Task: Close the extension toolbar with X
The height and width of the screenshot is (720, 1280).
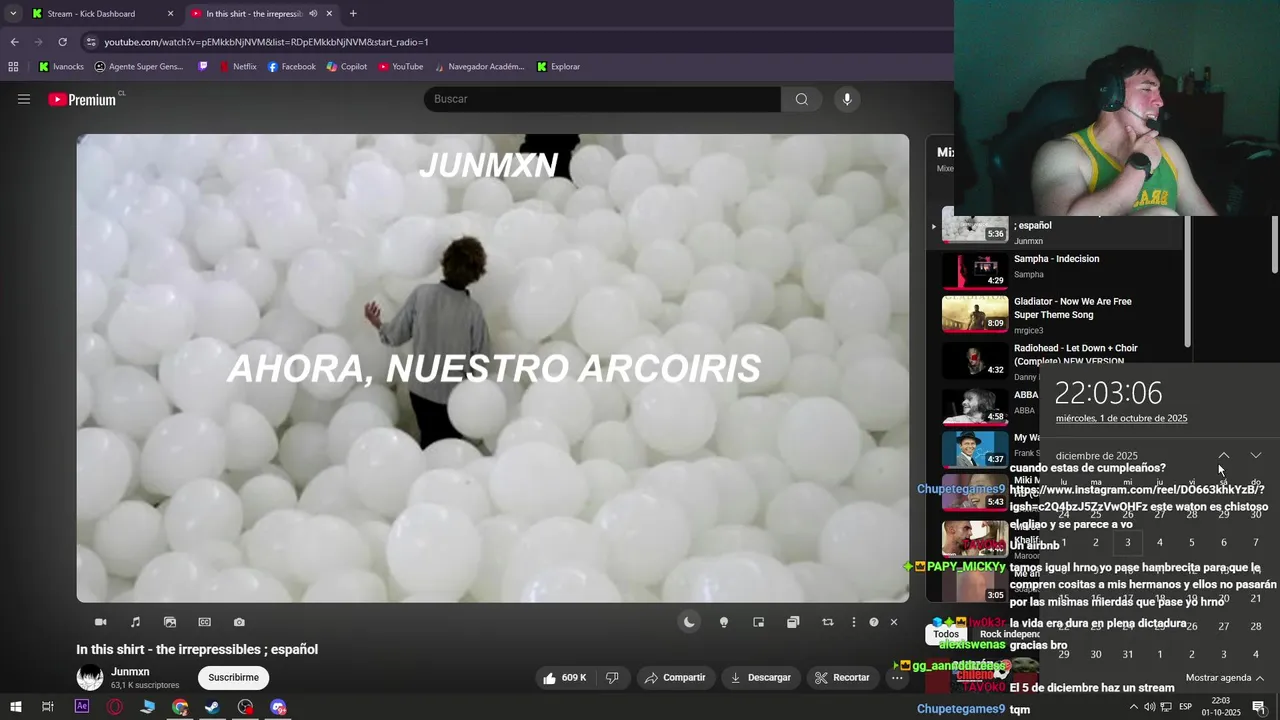Action: (x=894, y=622)
